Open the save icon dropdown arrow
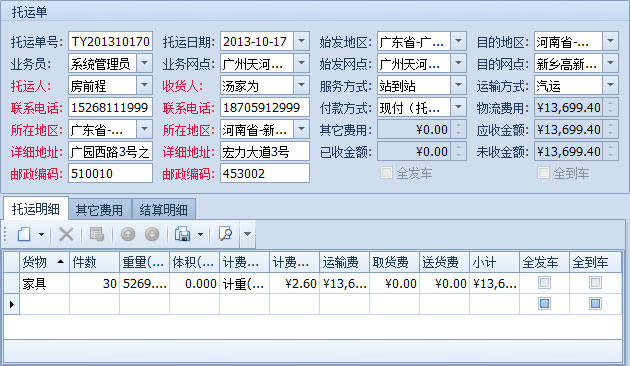630x366 pixels. pos(200,234)
